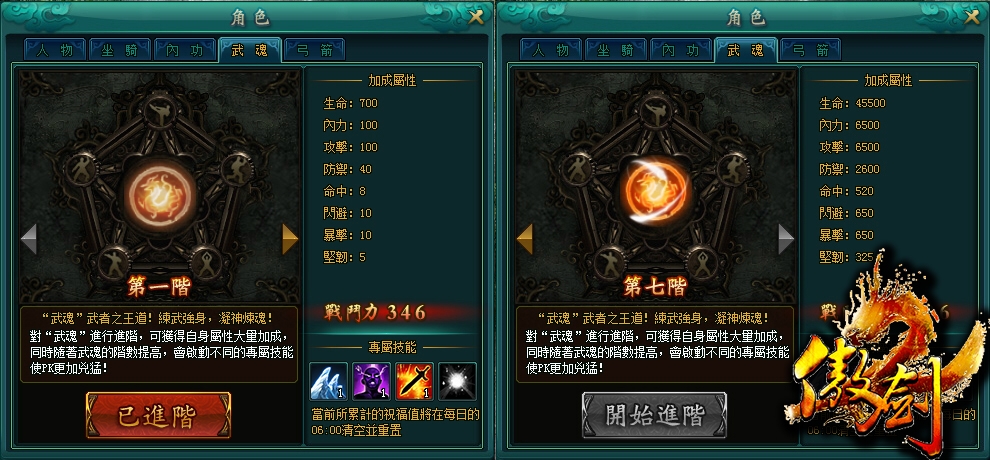This screenshot has height=460, width=990.
Task: Click the 第七階 stage label
Action: pos(655,287)
